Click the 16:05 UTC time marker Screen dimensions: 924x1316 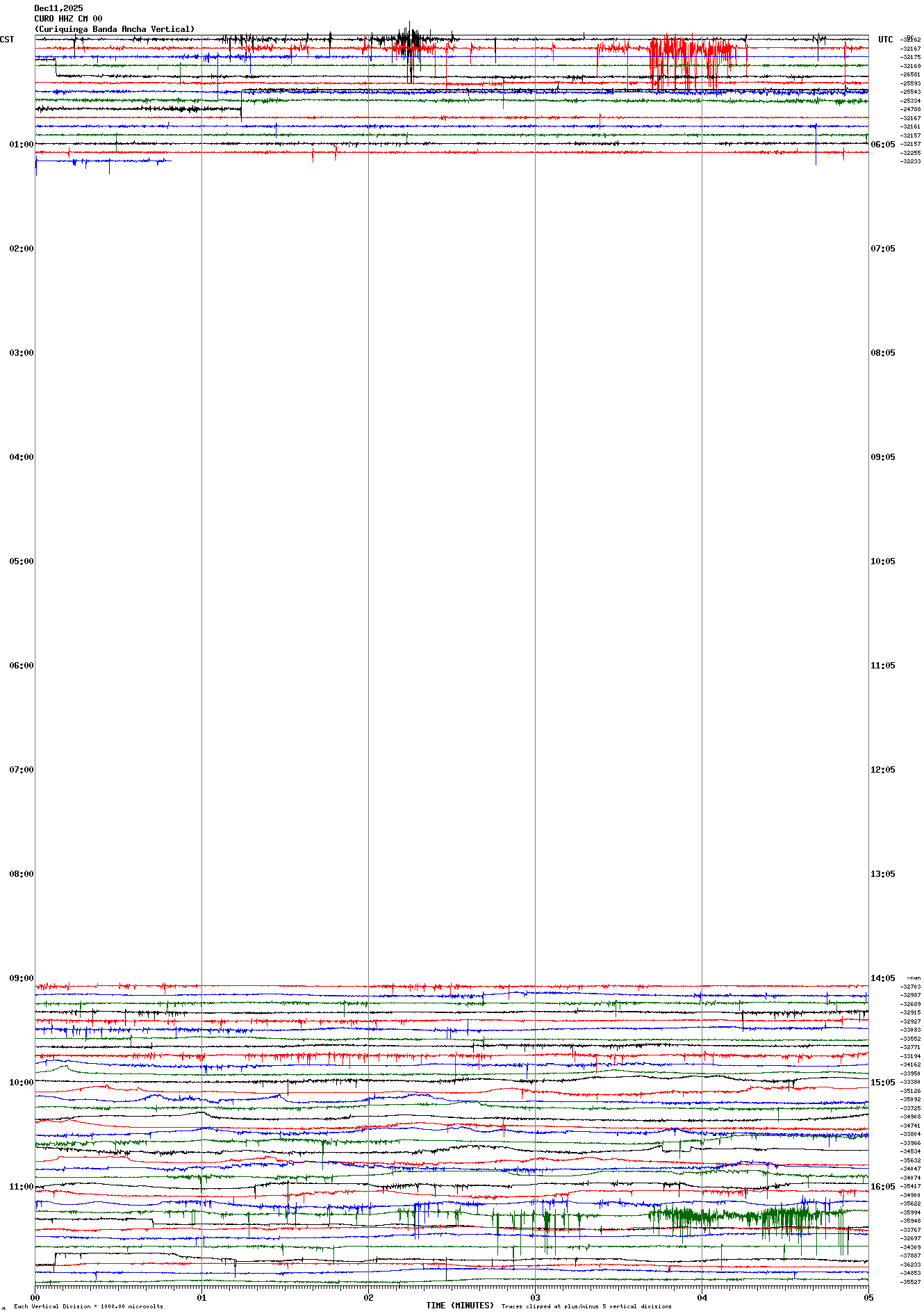pos(882,1187)
